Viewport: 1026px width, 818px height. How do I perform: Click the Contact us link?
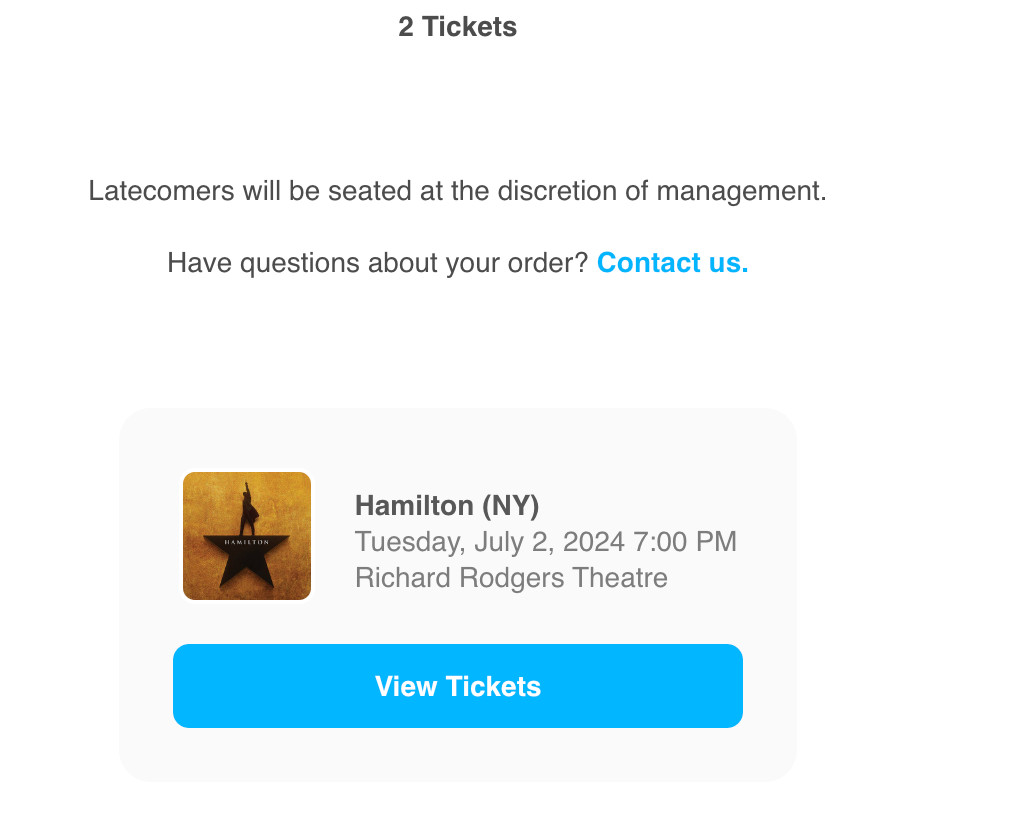click(672, 262)
